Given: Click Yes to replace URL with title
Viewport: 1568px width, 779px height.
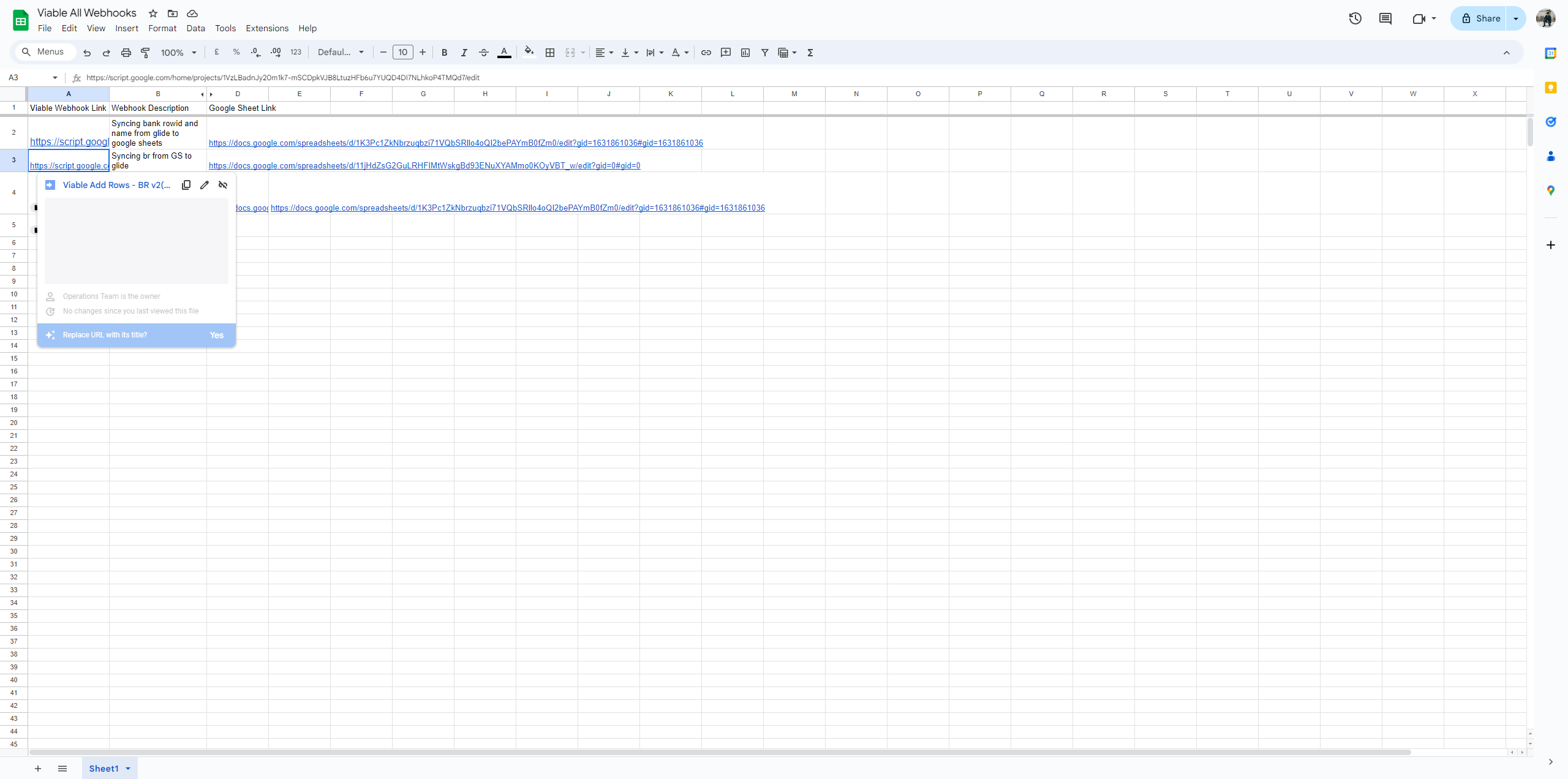Looking at the screenshot, I should point(216,335).
